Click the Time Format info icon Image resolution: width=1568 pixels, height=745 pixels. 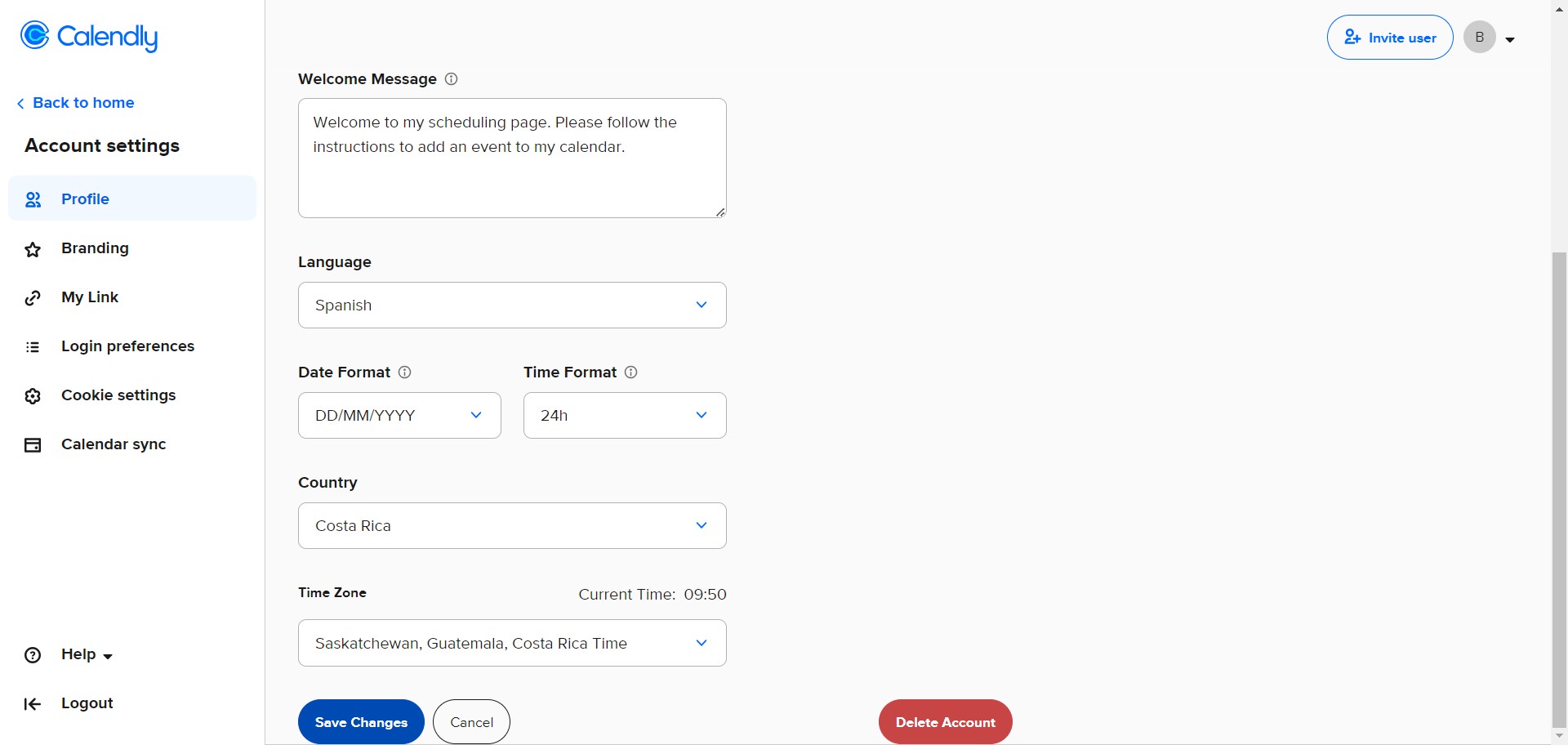(630, 372)
